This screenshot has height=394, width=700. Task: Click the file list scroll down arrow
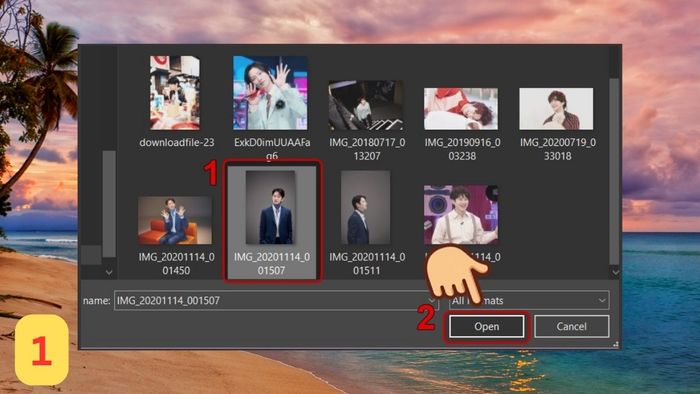pos(616,272)
